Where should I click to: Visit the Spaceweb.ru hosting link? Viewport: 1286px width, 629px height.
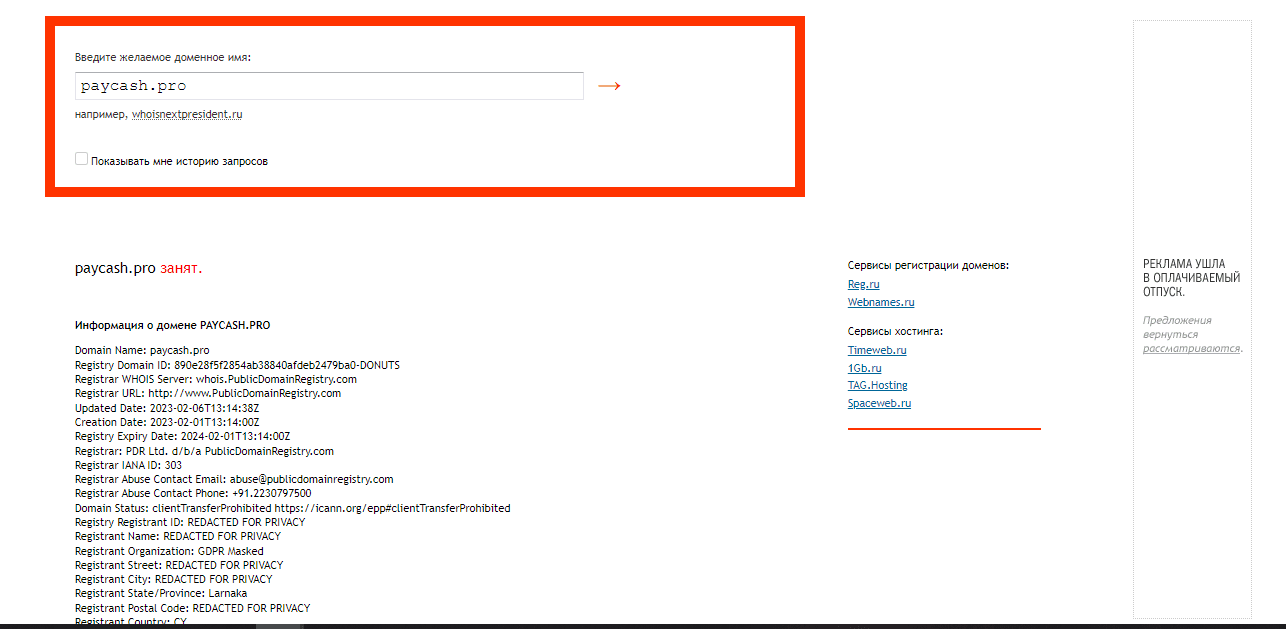[879, 403]
